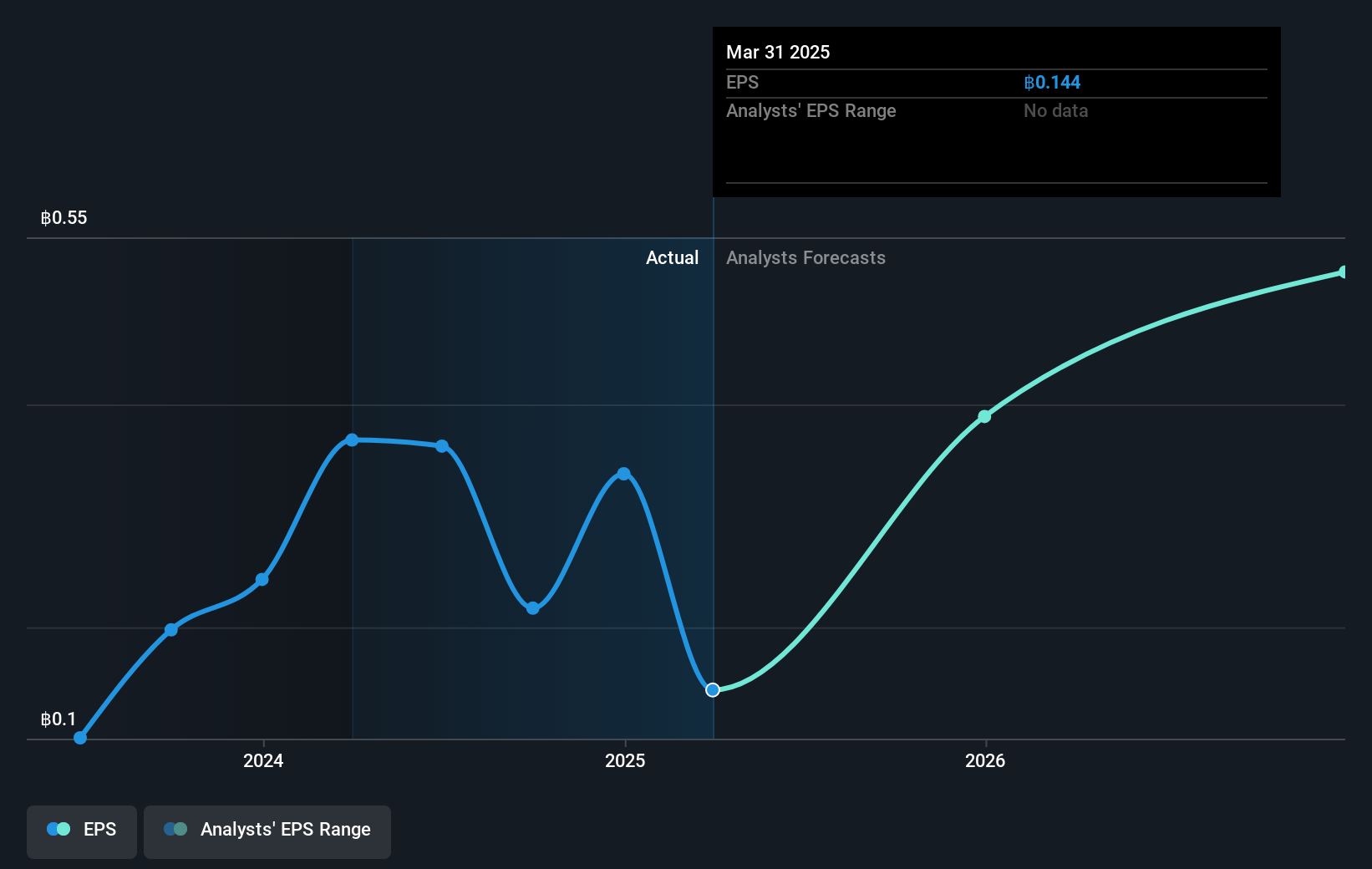1372x869 pixels.
Task: Click the 2026 forecast data point
Action: (984, 416)
